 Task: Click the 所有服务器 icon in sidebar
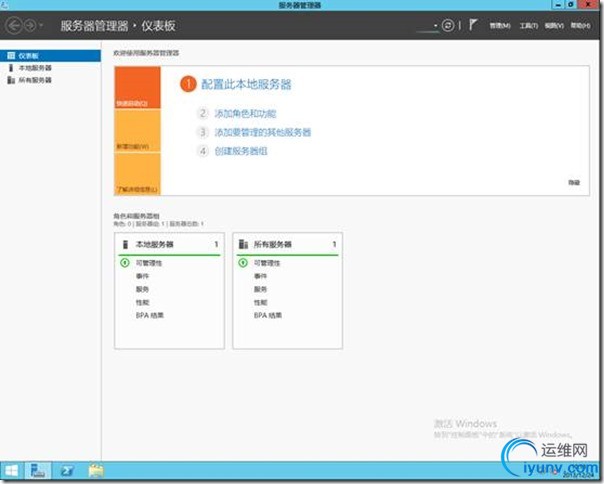pyautogui.click(x=11, y=80)
